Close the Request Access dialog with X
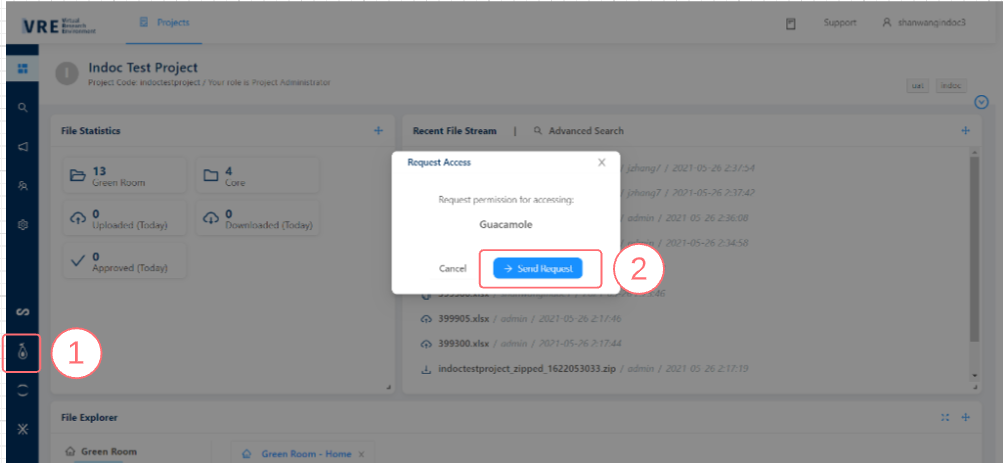The width and height of the screenshot is (1003, 463). pos(601,162)
